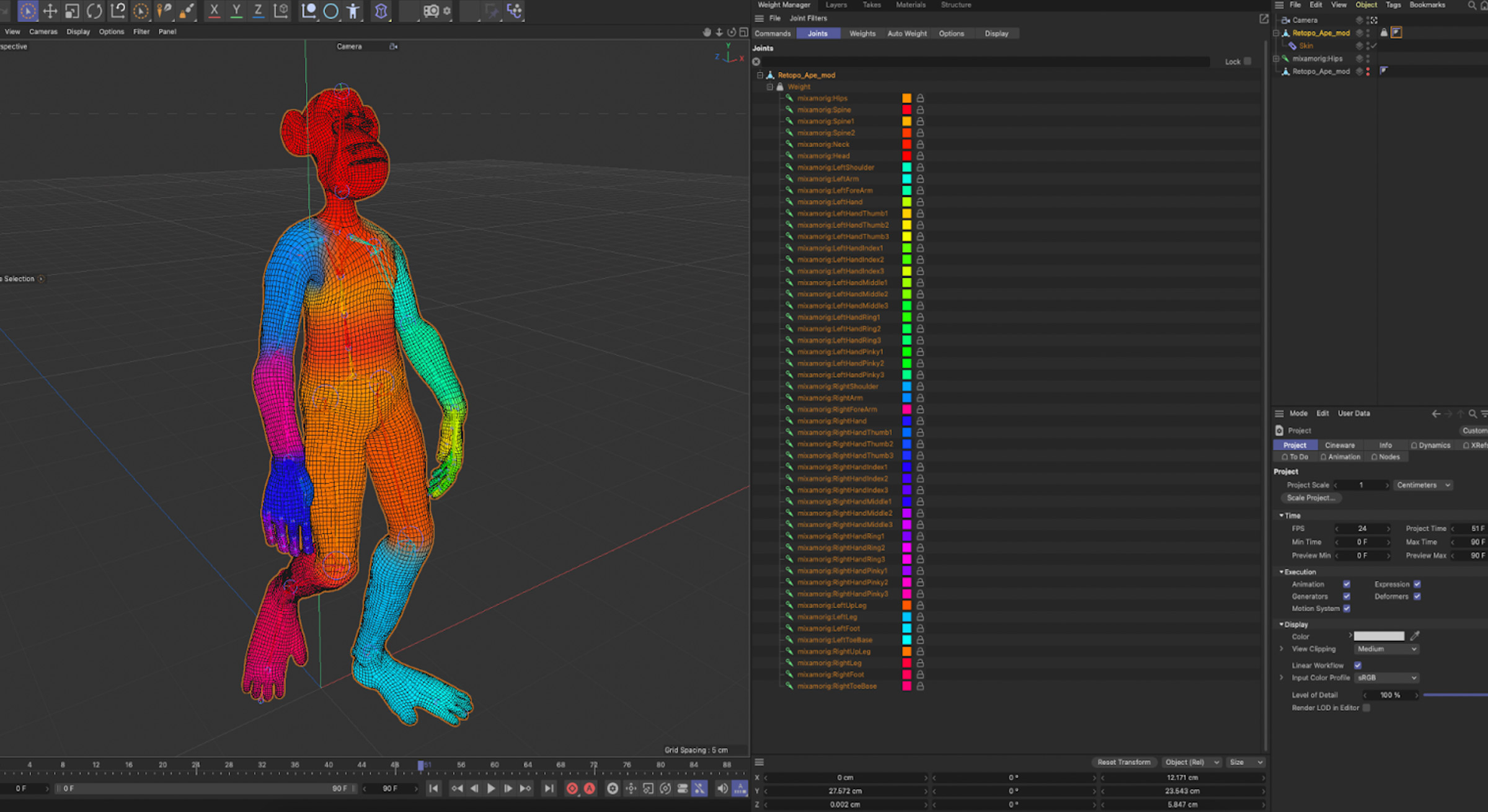Collapse the Retopo_Ape_mod joints tree
Screen dimensions: 1488x812
[x=759, y=75]
